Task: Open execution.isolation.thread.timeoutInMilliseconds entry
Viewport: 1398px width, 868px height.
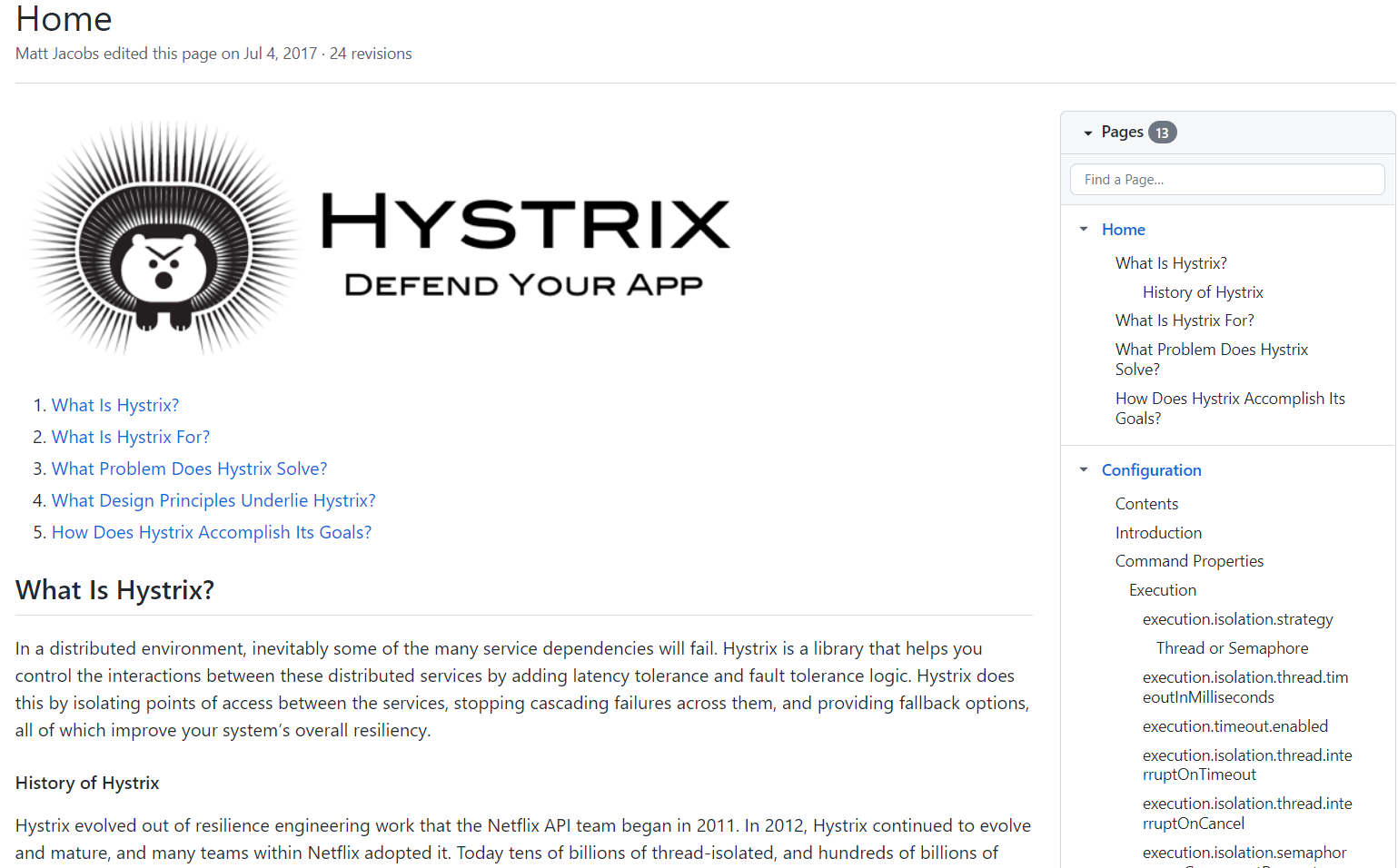Action: click(1245, 687)
